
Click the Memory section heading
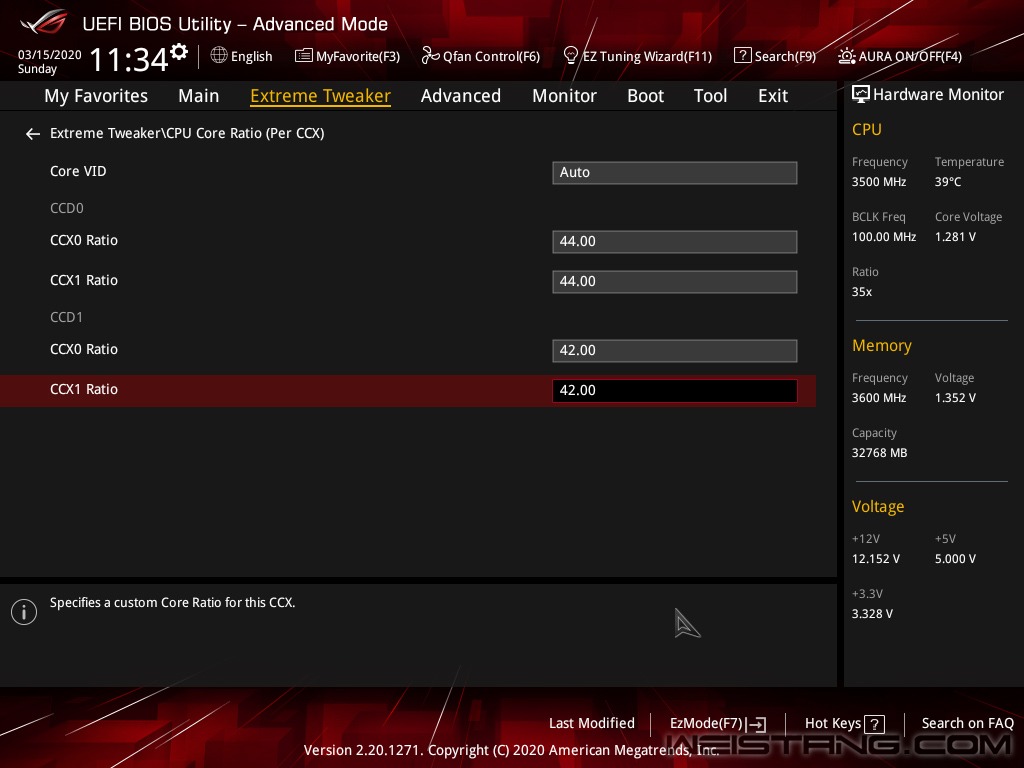click(x=881, y=345)
